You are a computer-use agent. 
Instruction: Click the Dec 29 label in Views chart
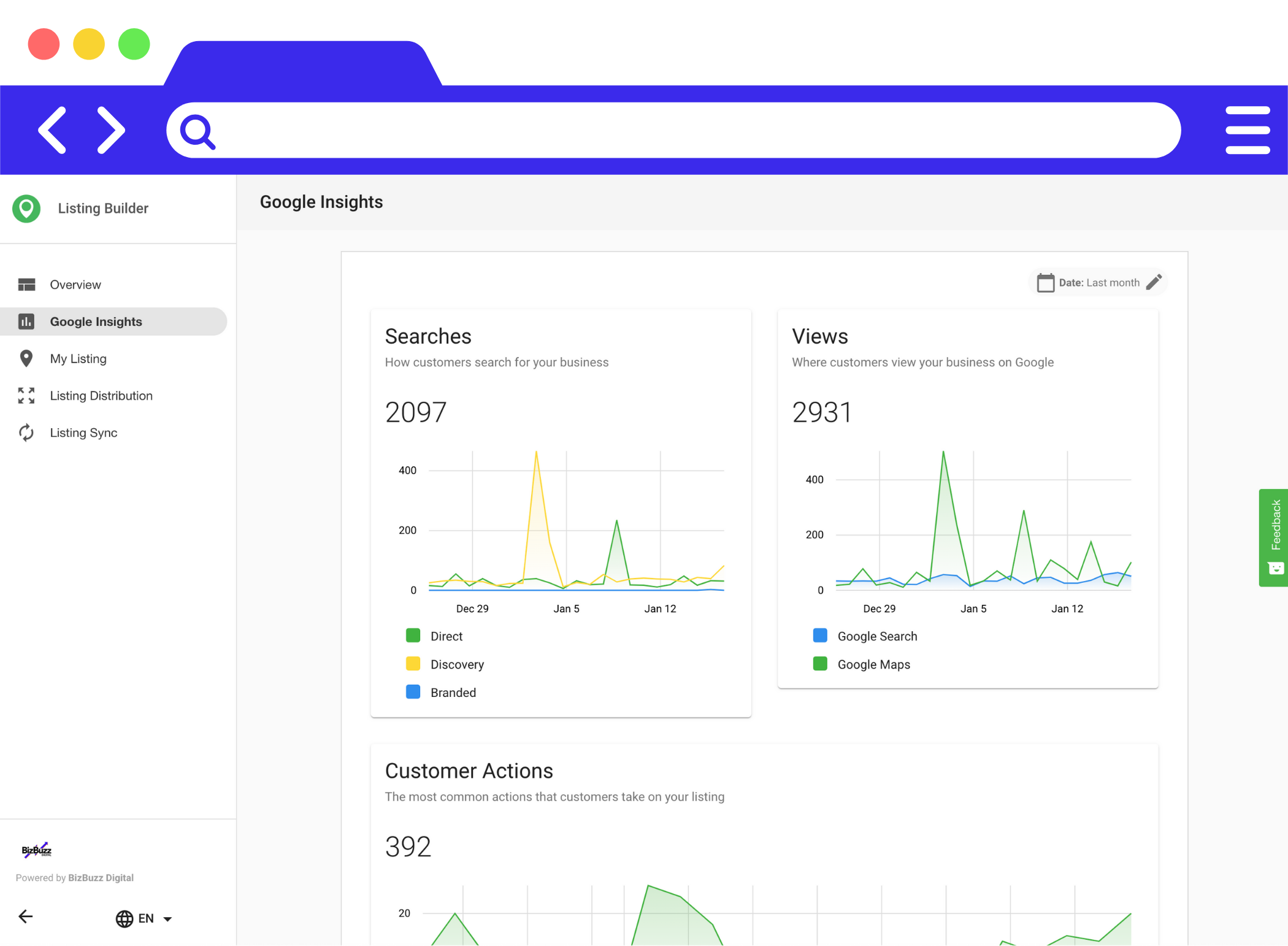coord(879,609)
